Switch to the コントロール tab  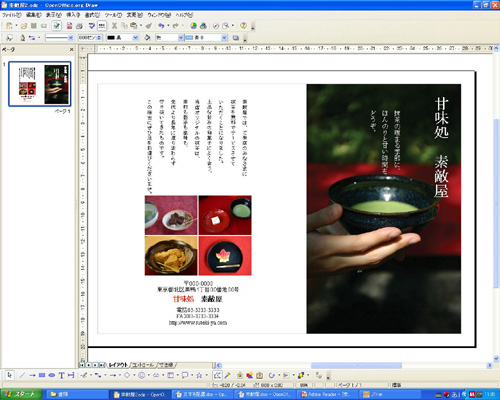[143, 365]
